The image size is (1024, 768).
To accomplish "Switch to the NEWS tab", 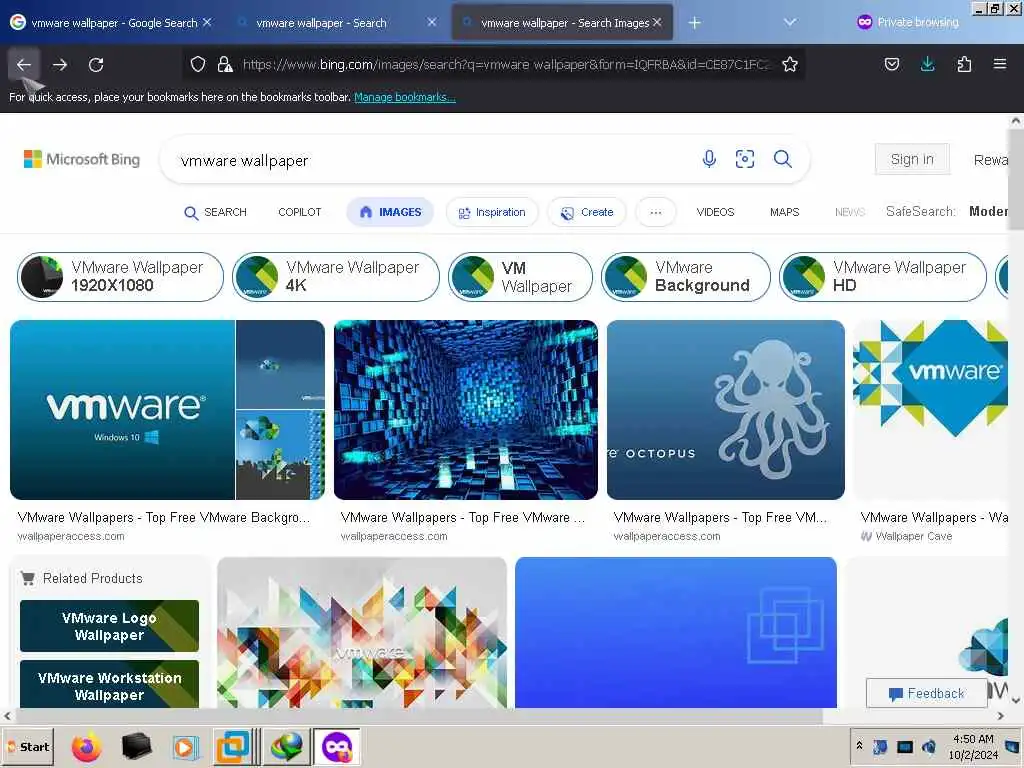I will pyautogui.click(x=850, y=212).
